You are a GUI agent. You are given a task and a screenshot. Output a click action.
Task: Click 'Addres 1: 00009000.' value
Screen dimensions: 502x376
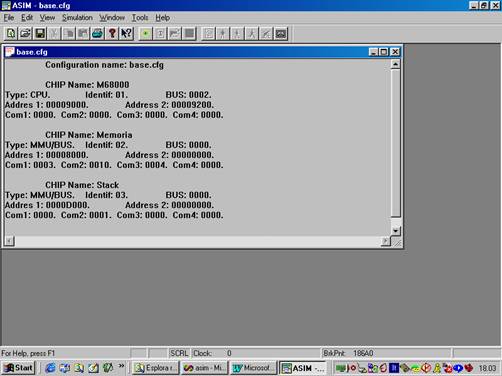pos(47,105)
